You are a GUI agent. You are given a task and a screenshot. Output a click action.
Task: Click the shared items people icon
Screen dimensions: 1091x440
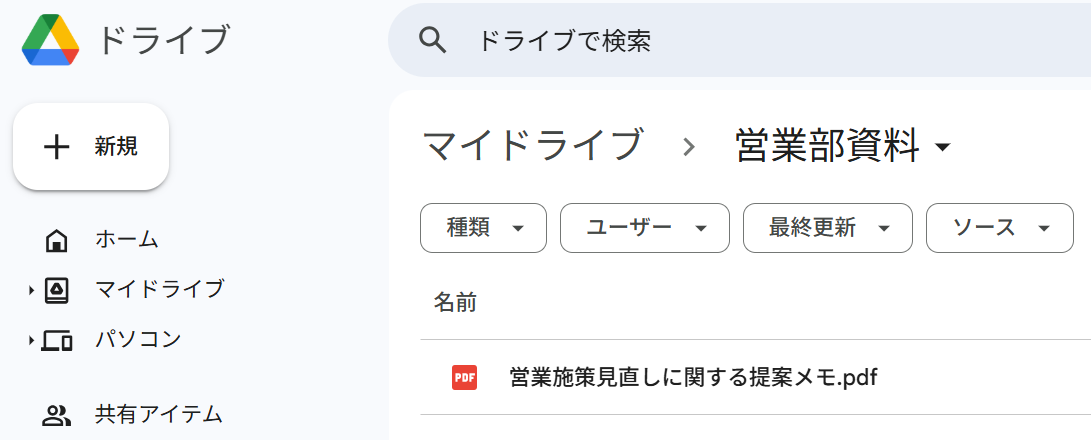click(x=57, y=415)
